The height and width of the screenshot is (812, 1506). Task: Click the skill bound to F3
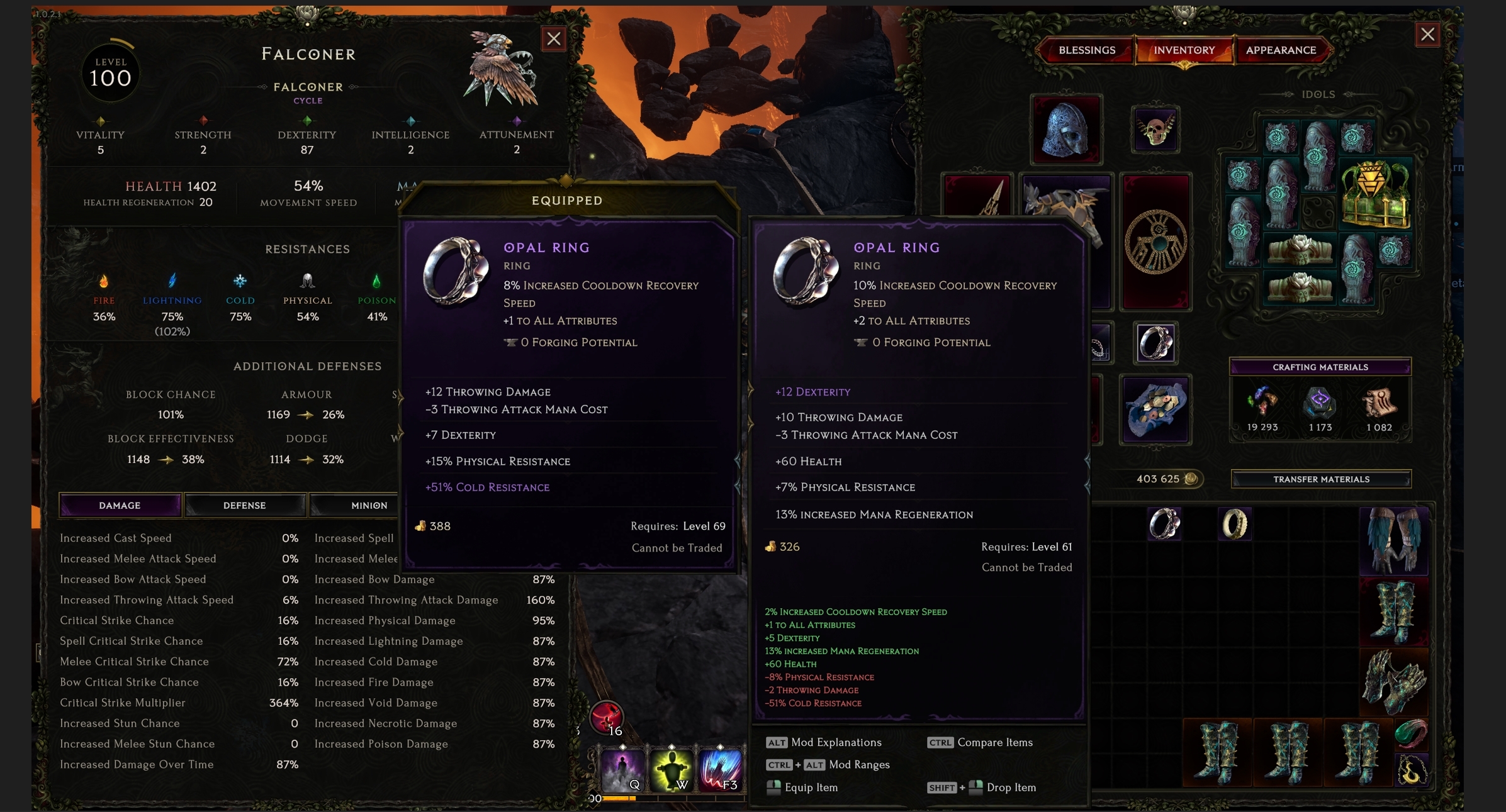[720, 770]
